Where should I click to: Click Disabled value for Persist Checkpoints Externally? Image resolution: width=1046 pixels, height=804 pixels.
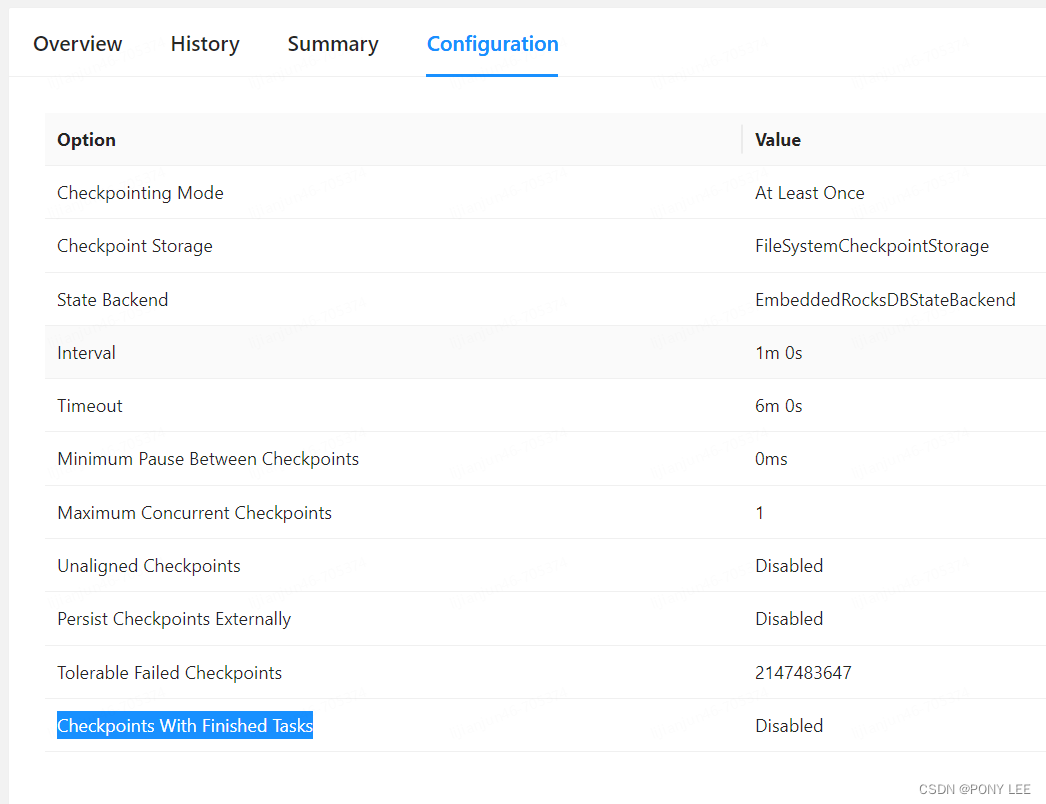[x=789, y=619]
